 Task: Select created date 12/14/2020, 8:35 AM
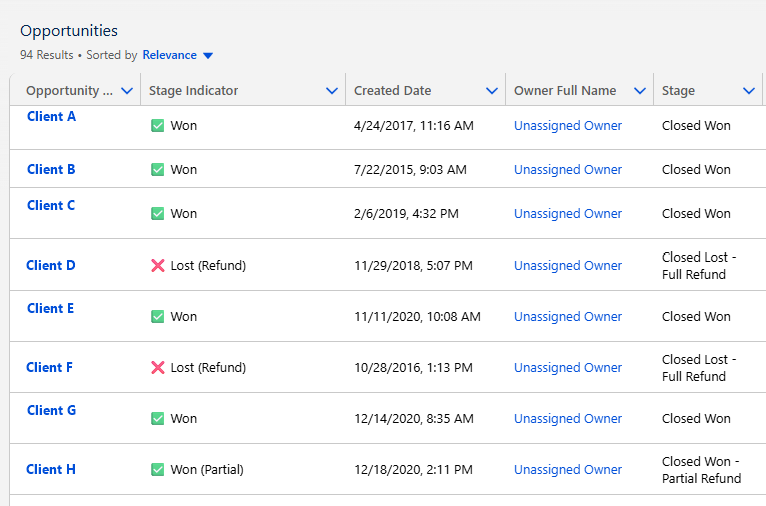[x=414, y=419]
